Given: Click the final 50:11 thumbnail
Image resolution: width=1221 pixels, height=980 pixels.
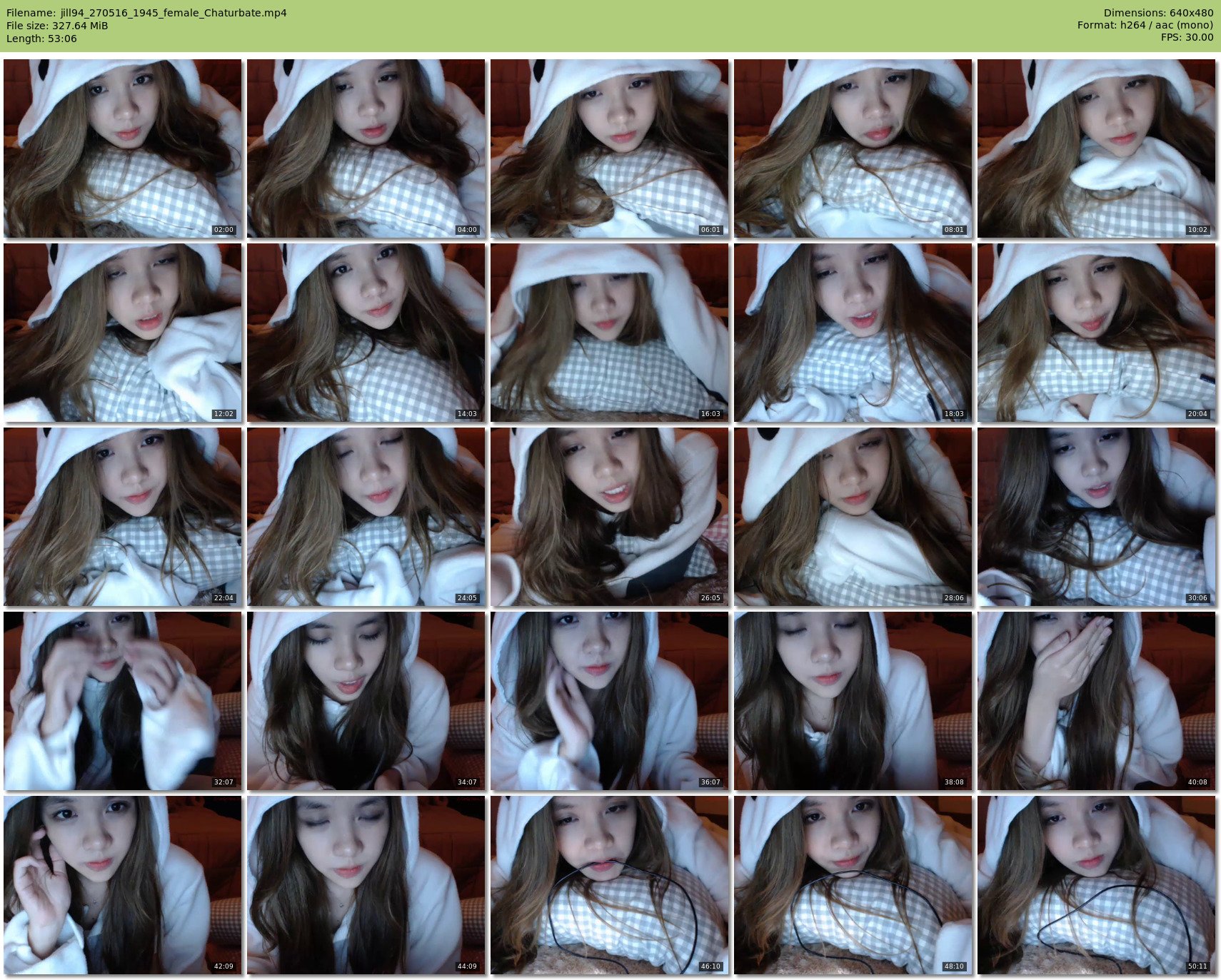Looking at the screenshot, I should (x=1096, y=885).
